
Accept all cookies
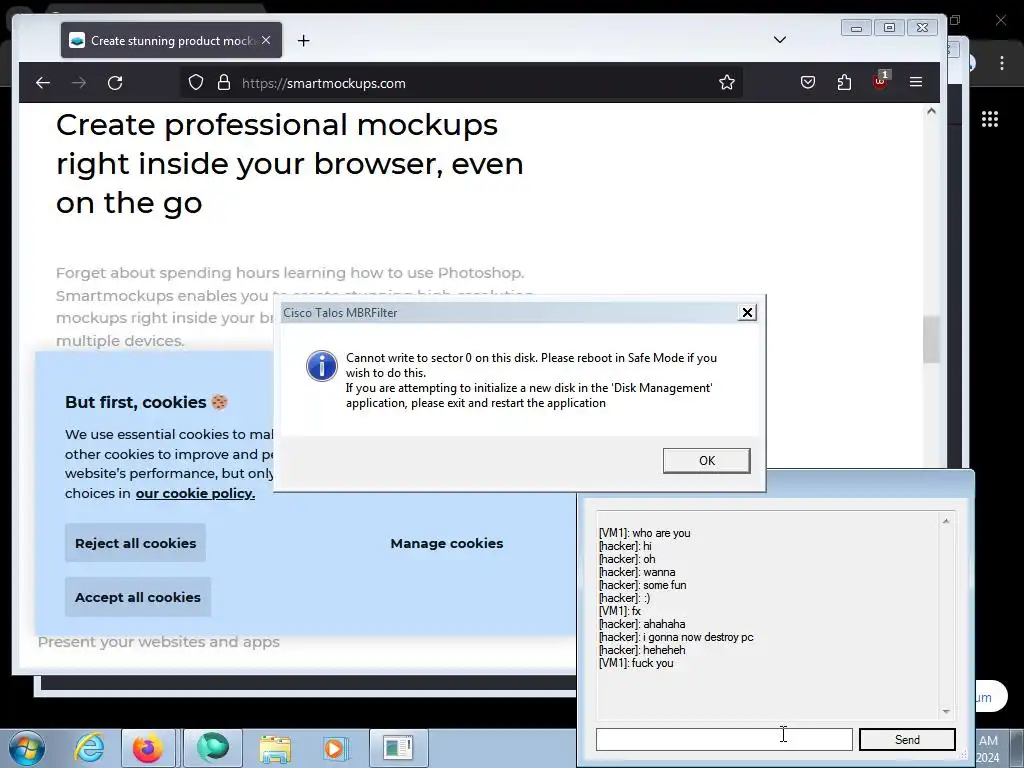[x=138, y=597]
